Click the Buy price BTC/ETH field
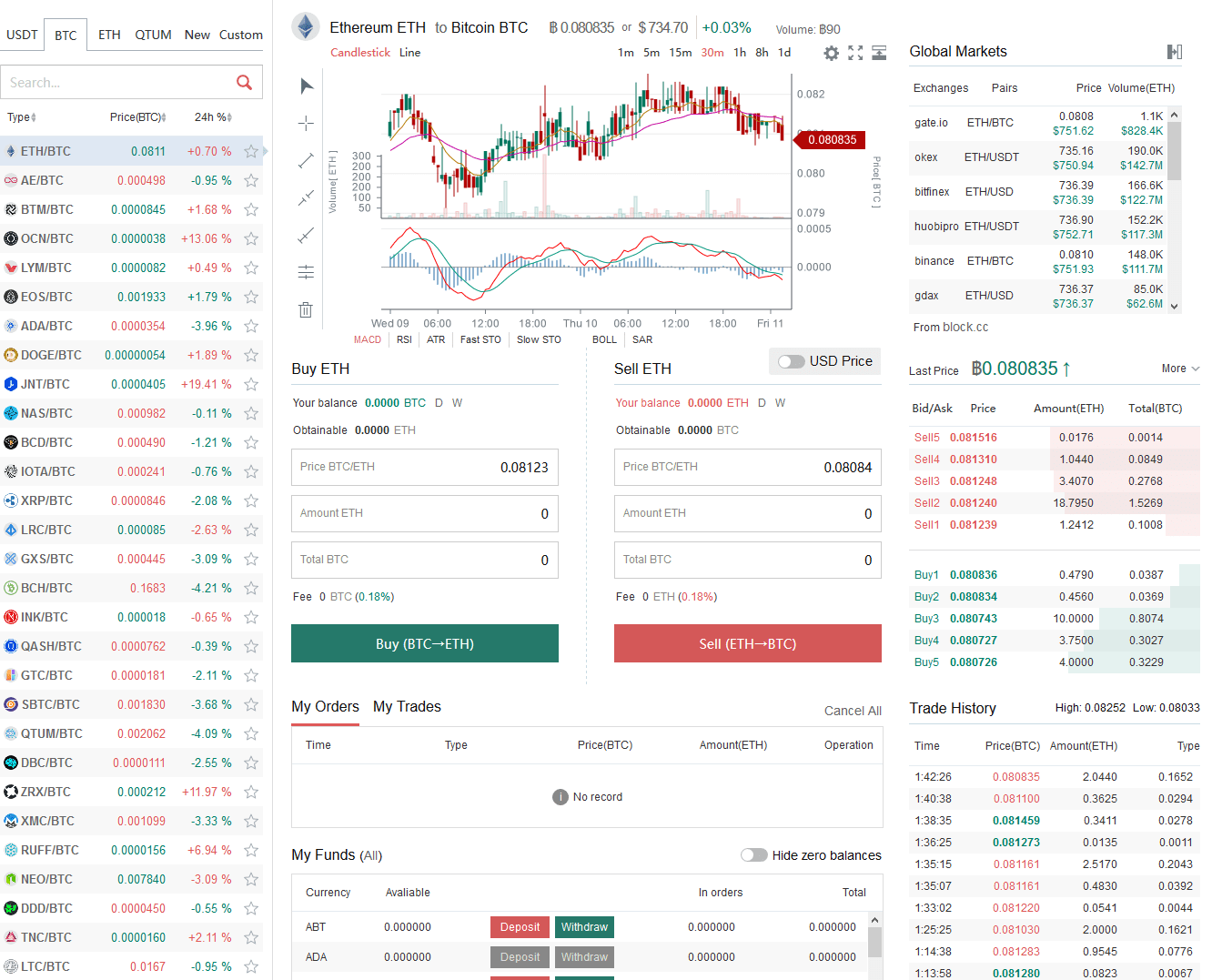The height and width of the screenshot is (980, 1212). coord(425,467)
